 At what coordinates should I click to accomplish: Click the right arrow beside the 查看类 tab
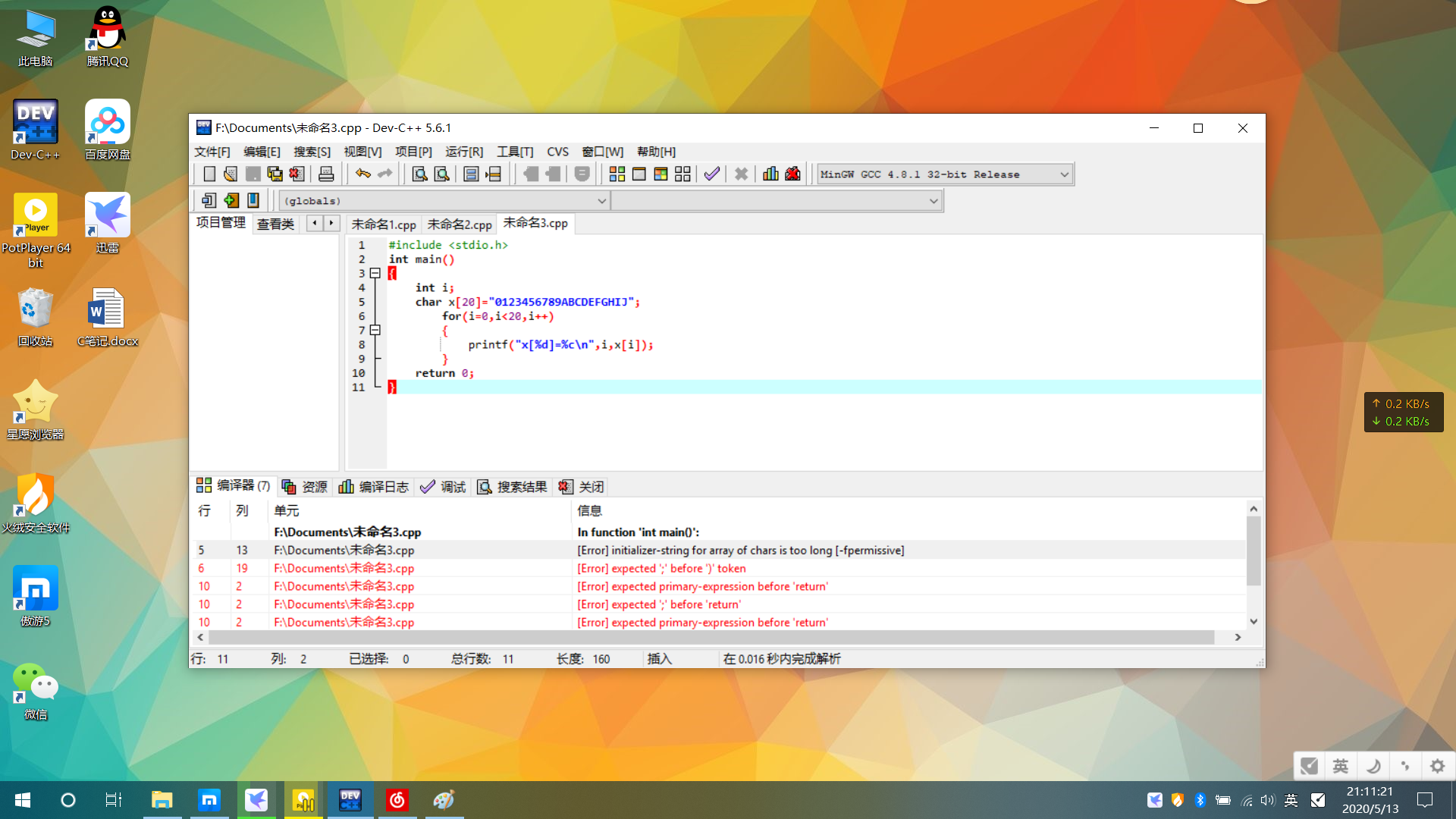point(331,223)
